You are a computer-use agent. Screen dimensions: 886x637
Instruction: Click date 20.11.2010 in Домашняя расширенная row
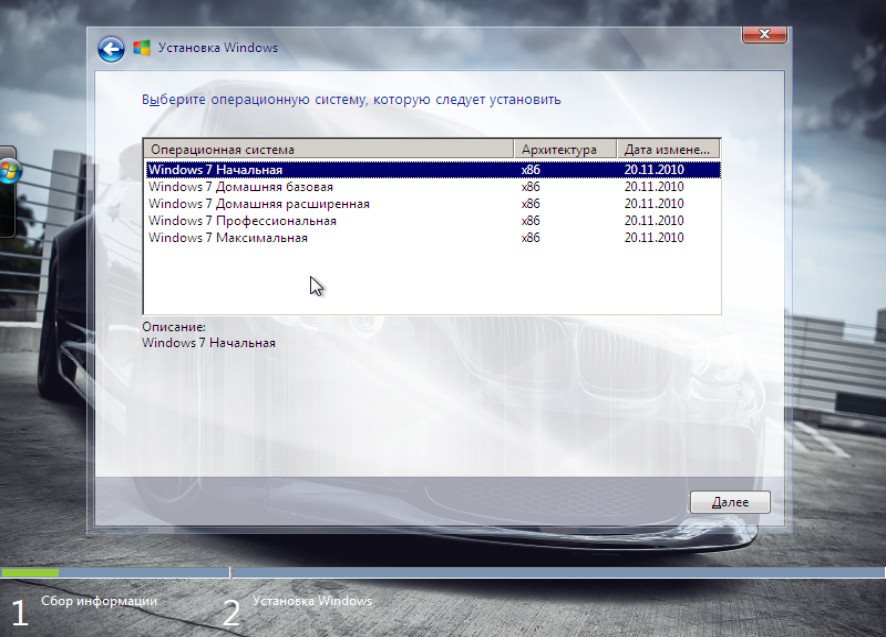(x=654, y=203)
